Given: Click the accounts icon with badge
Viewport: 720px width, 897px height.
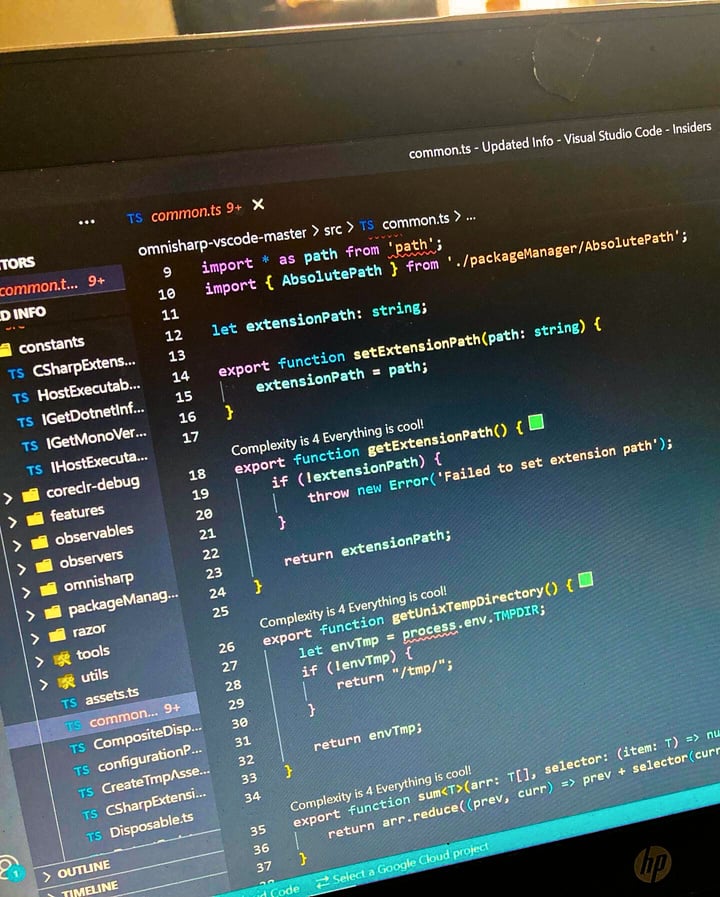Looking at the screenshot, I should [x=8, y=865].
